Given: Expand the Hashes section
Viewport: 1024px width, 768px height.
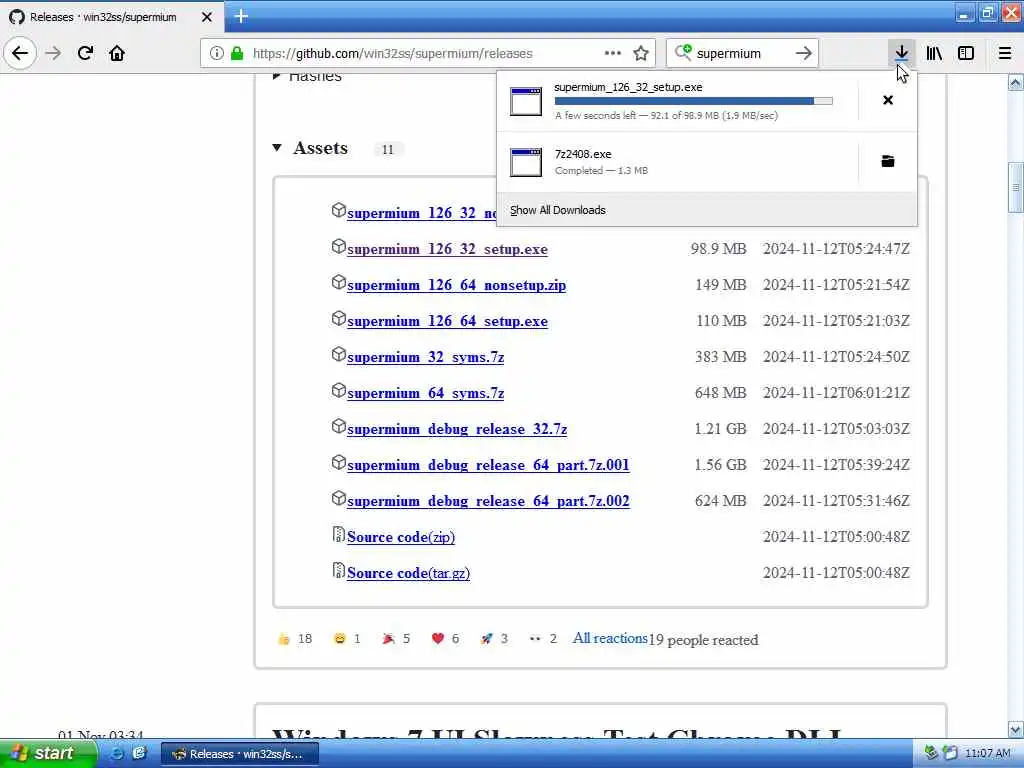Looking at the screenshot, I should 277,76.
